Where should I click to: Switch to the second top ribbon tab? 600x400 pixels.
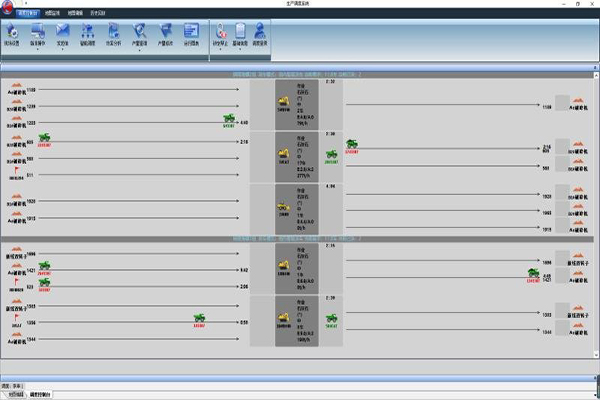(52, 13)
